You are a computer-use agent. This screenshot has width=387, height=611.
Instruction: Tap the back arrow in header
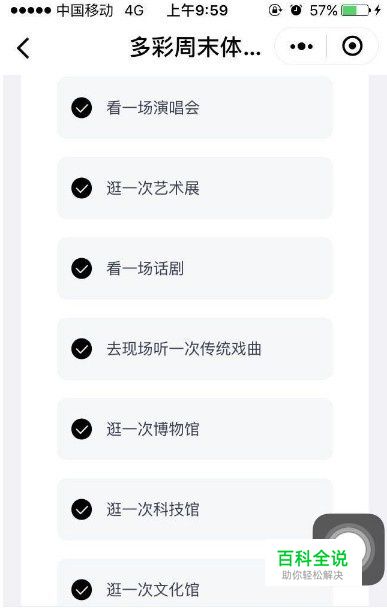click(x=23, y=48)
